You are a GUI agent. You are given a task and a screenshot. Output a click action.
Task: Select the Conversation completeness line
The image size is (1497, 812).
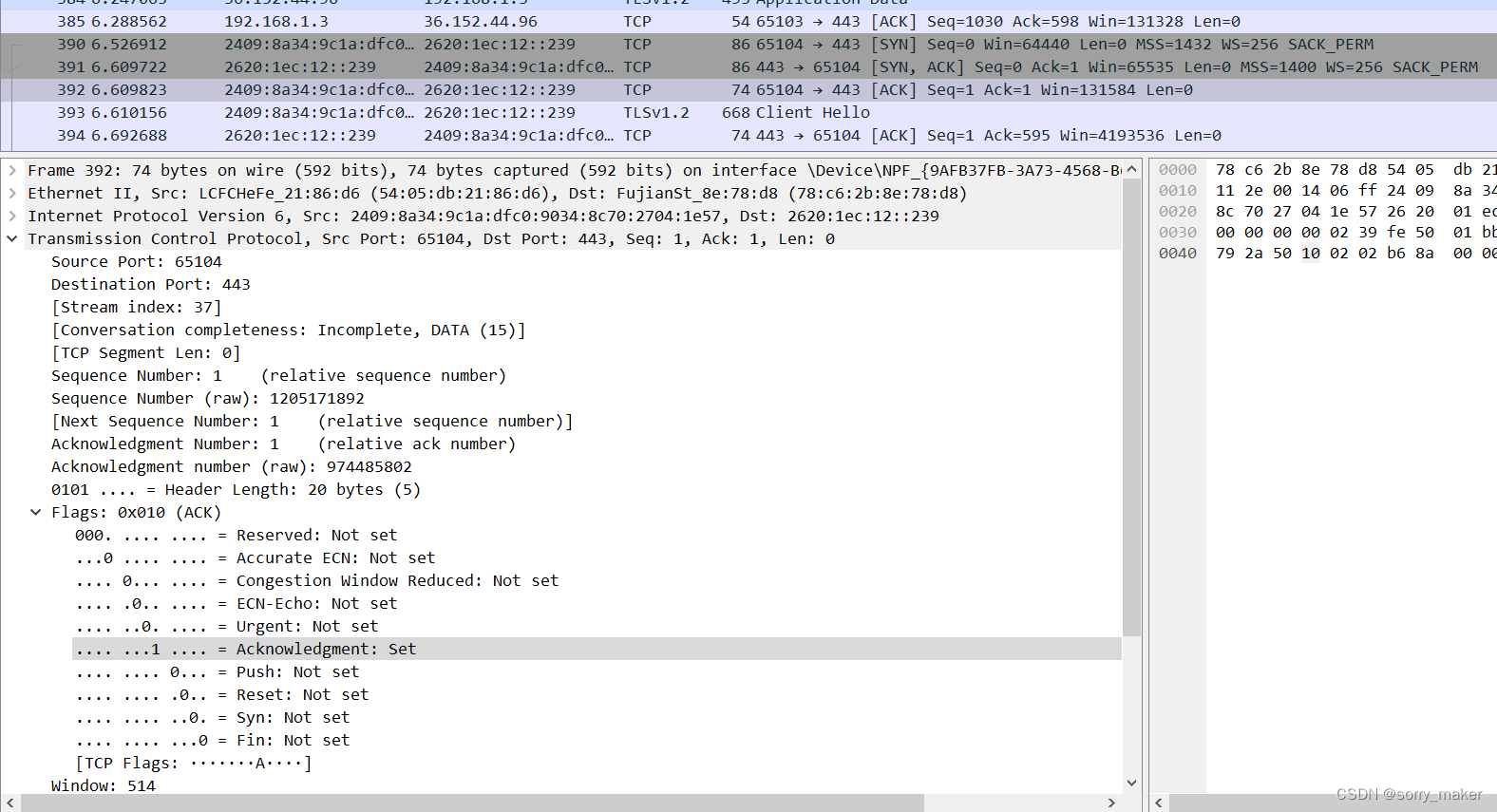click(289, 330)
